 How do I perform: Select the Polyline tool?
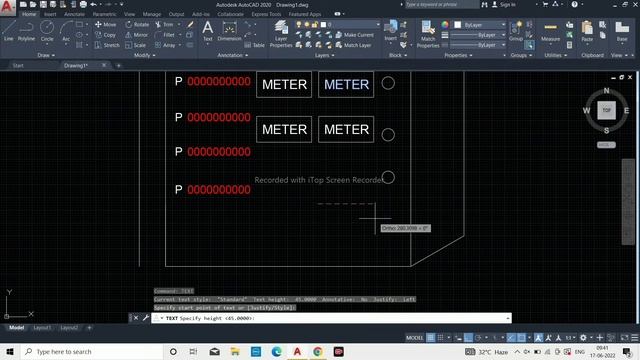pos(26,31)
